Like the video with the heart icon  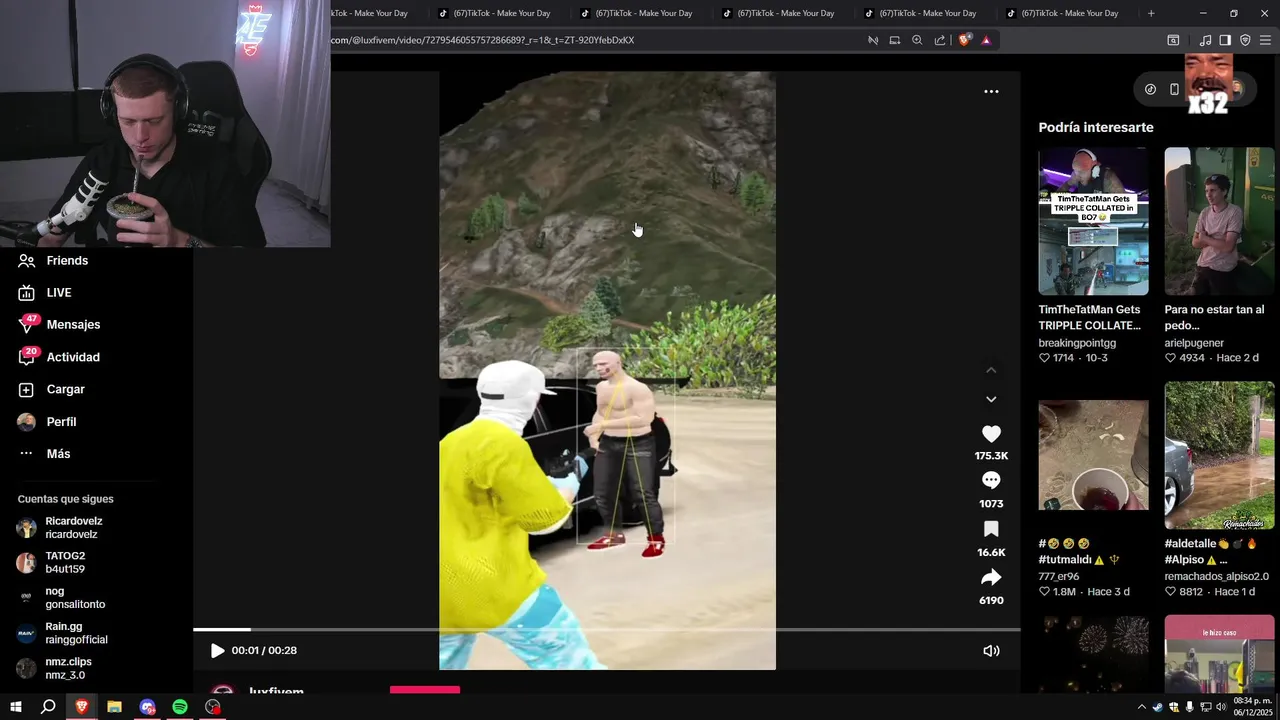pos(991,434)
